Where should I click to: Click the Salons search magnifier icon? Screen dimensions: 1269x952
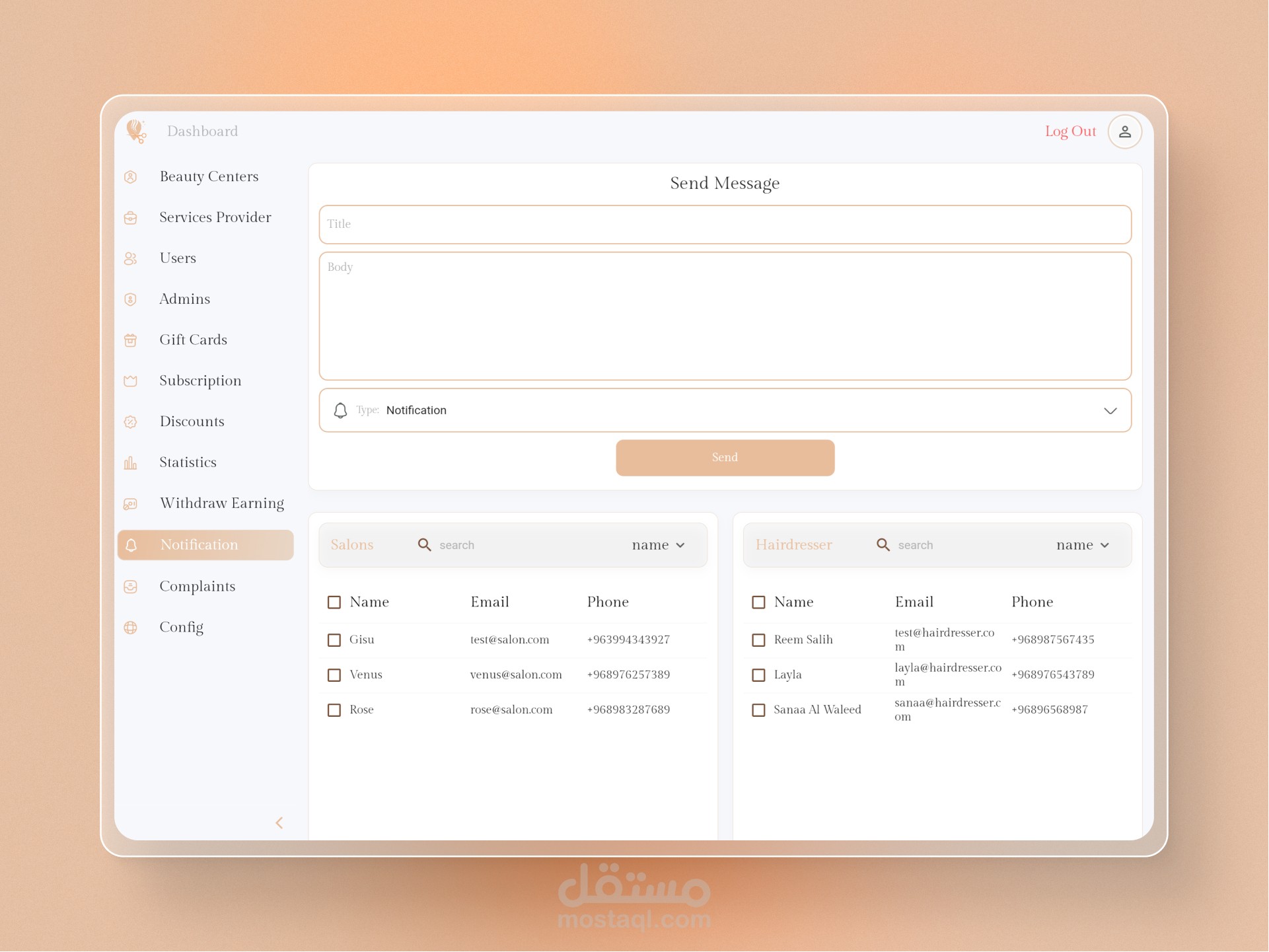click(425, 545)
